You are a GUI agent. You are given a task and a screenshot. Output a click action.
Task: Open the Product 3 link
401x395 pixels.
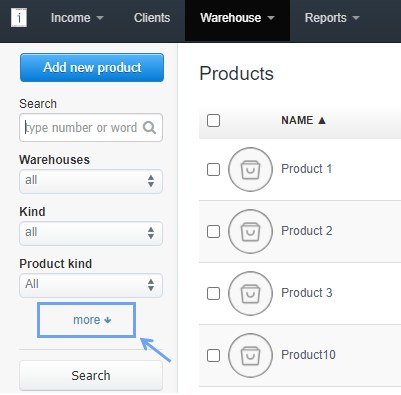point(307,293)
